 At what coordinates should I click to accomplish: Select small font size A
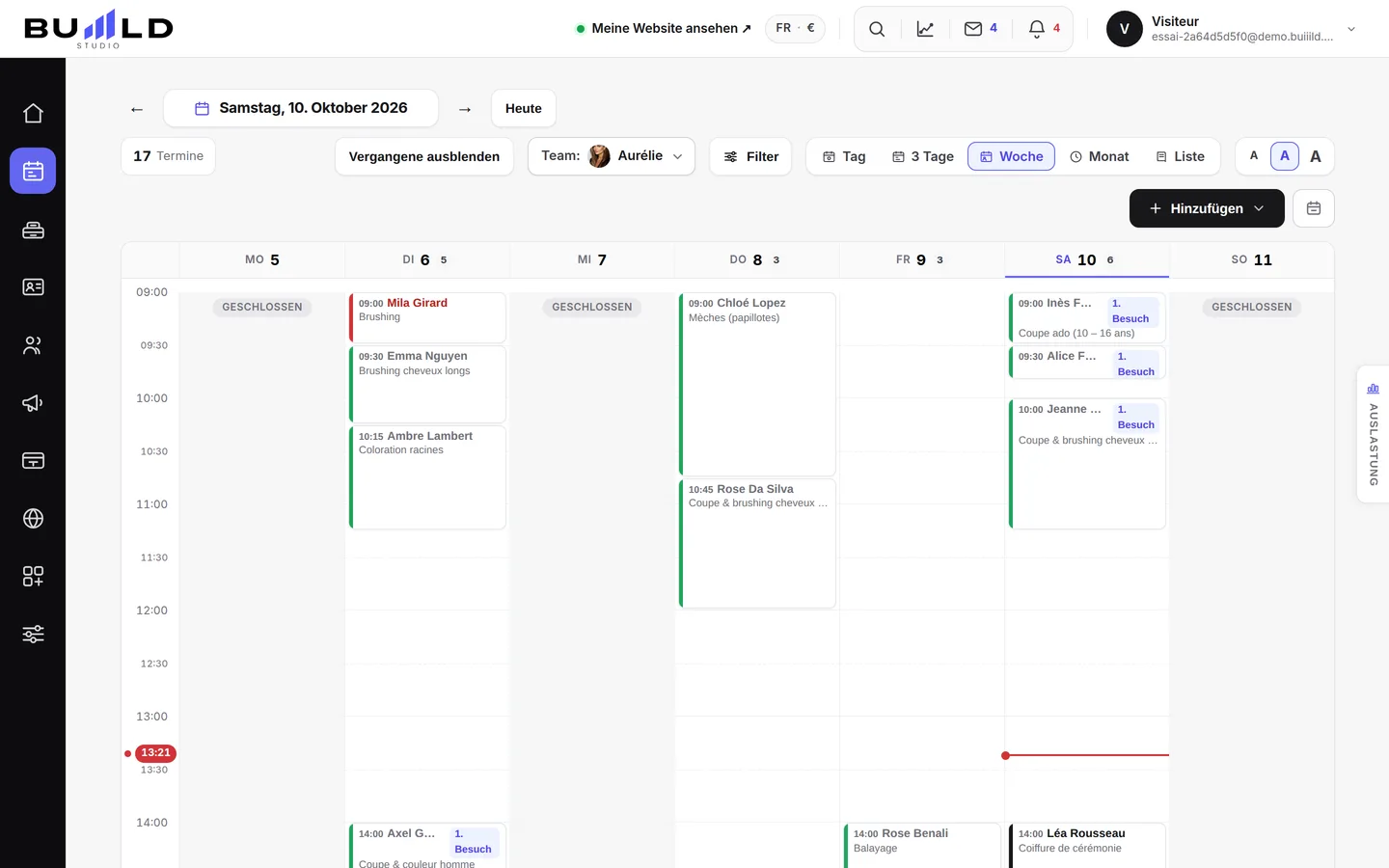pos(1254,156)
